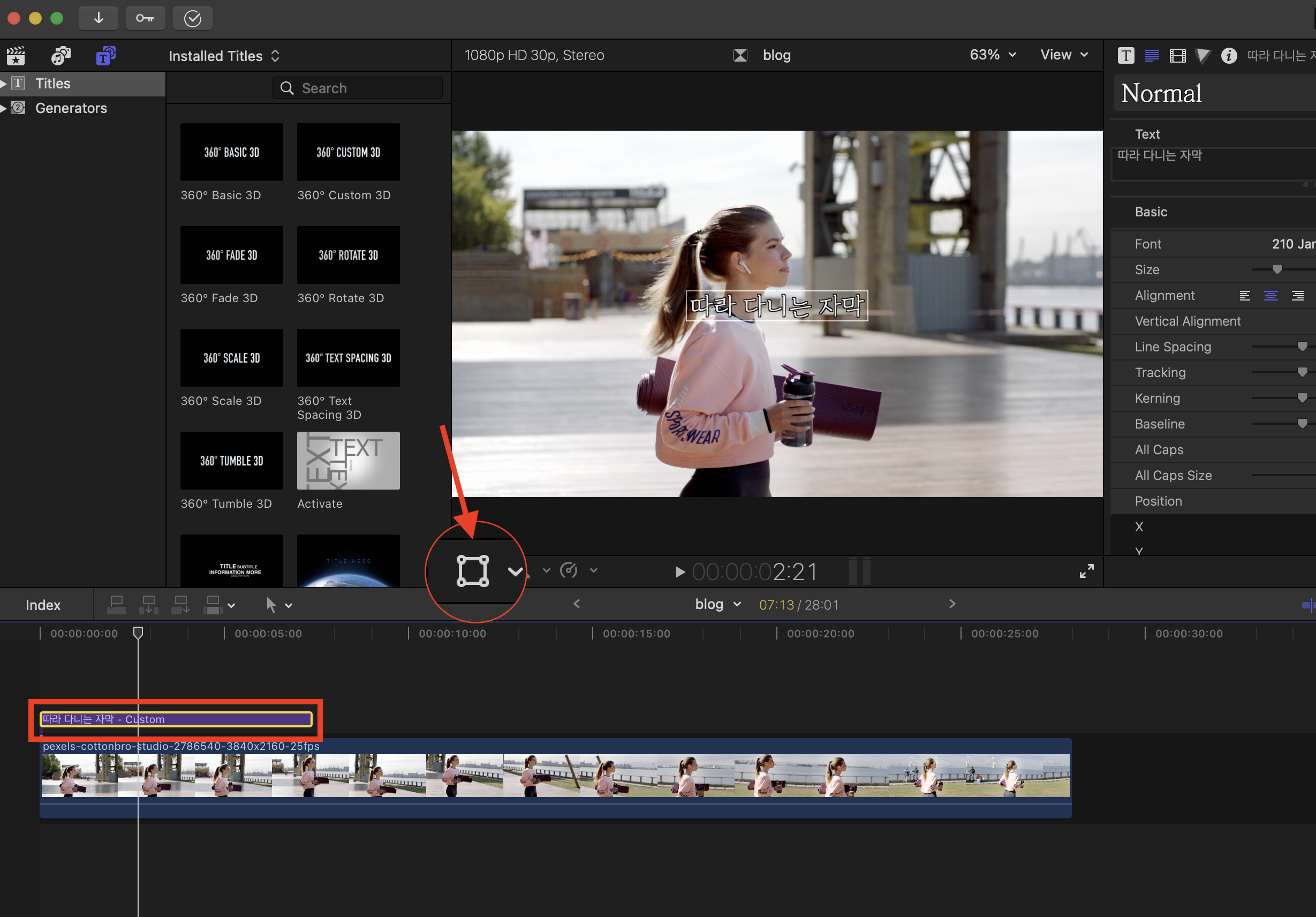Open the Photos and Audio sidebar icon
Screen dimensions: 1316x917
pyautogui.click(x=60, y=56)
